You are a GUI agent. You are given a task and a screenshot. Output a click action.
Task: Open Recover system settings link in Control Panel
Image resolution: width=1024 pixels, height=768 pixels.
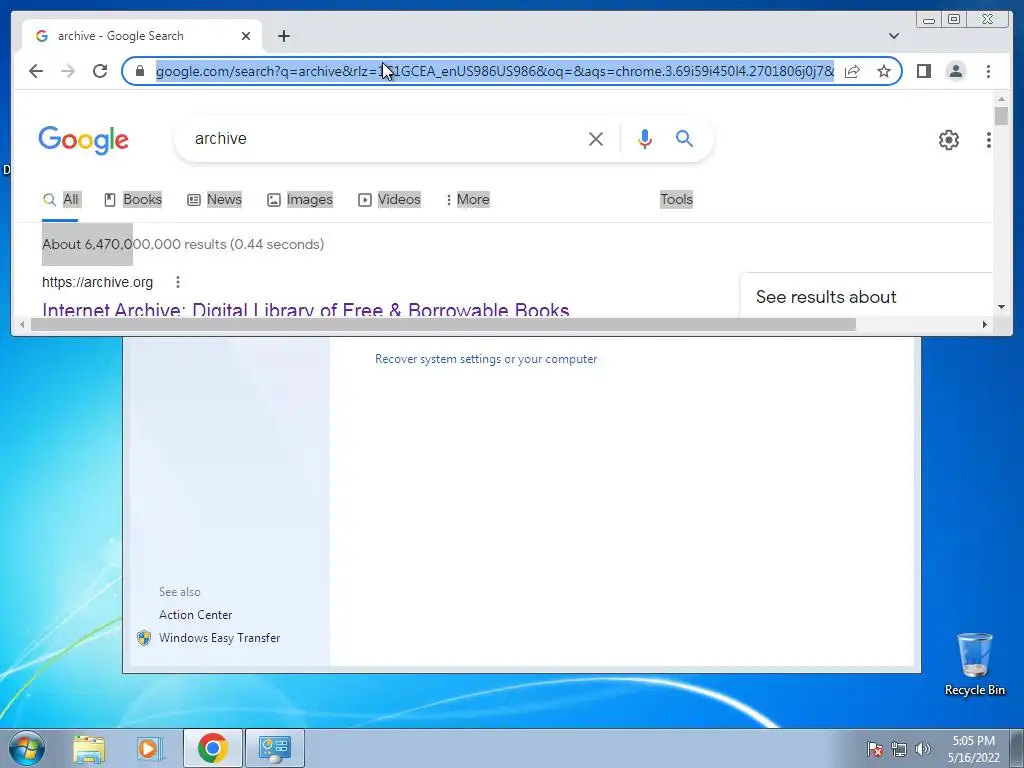(x=486, y=359)
